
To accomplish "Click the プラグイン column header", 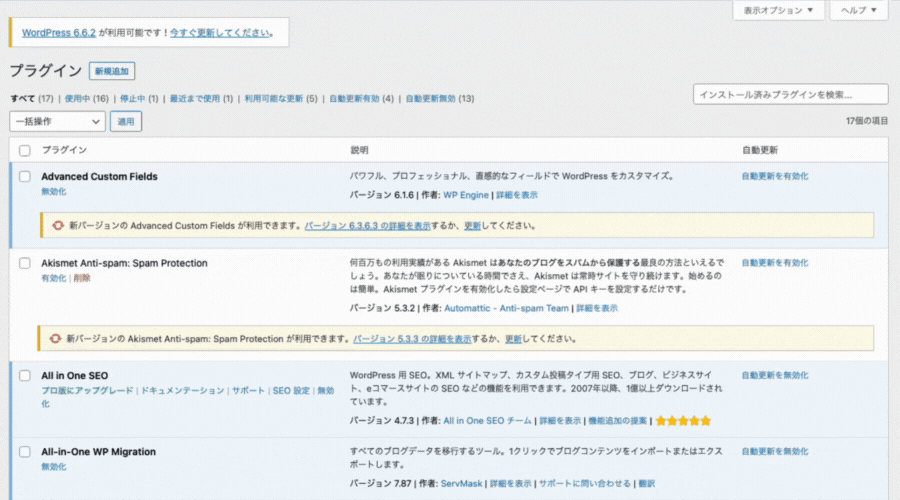I will pyautogui.click(x=64, y=150).
